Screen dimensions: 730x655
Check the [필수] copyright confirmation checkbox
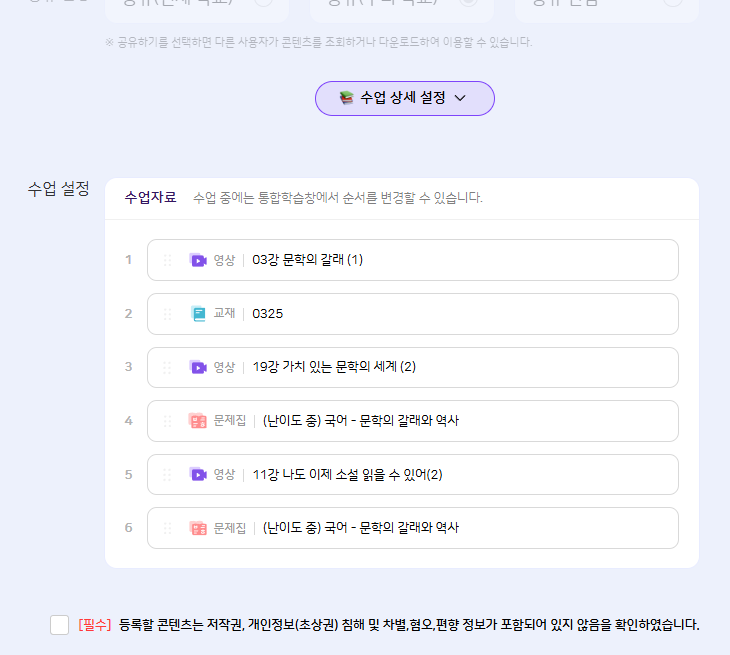pyautogui.click(x=60, y=625)
